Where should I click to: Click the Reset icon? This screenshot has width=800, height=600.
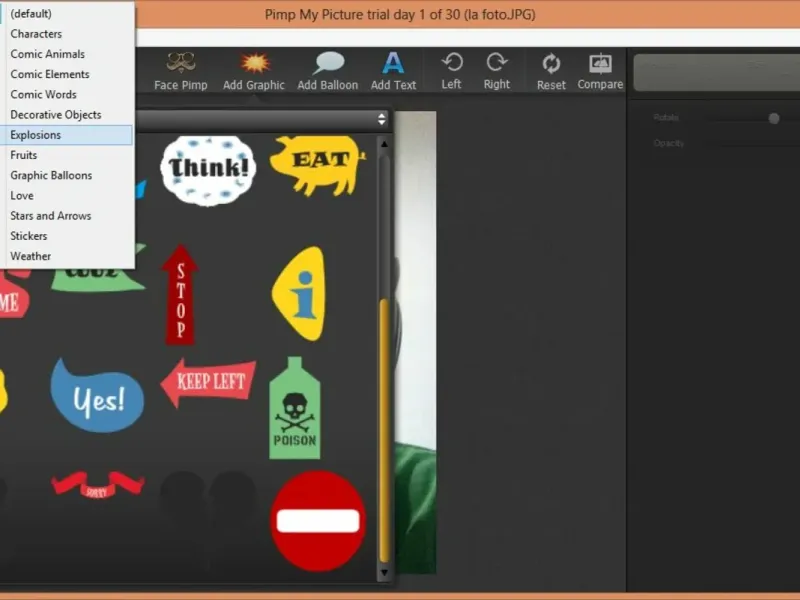(x=551, y=64)
